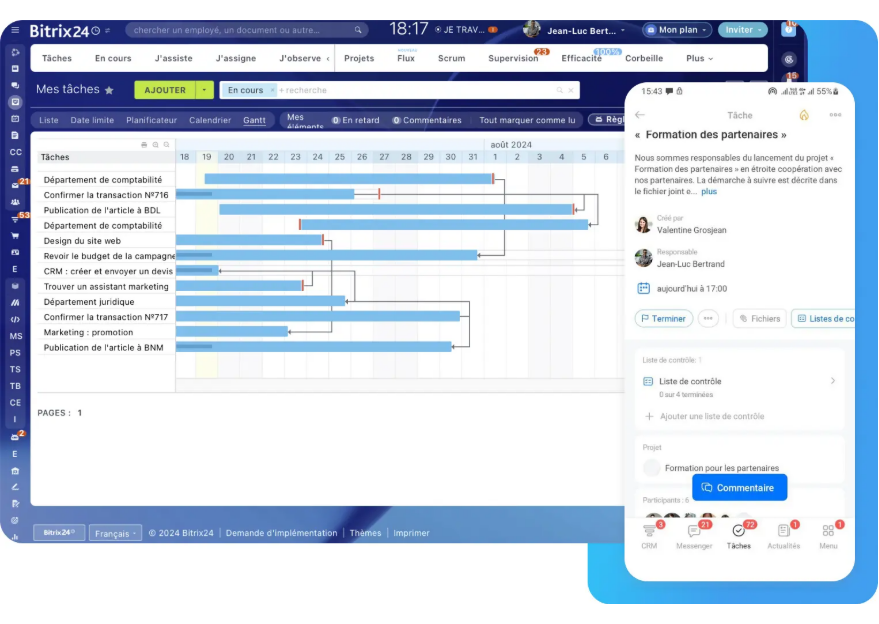
Task: Open the Menu grid icon on the phone
Action: pyautogui.click(x=828, y=531)
